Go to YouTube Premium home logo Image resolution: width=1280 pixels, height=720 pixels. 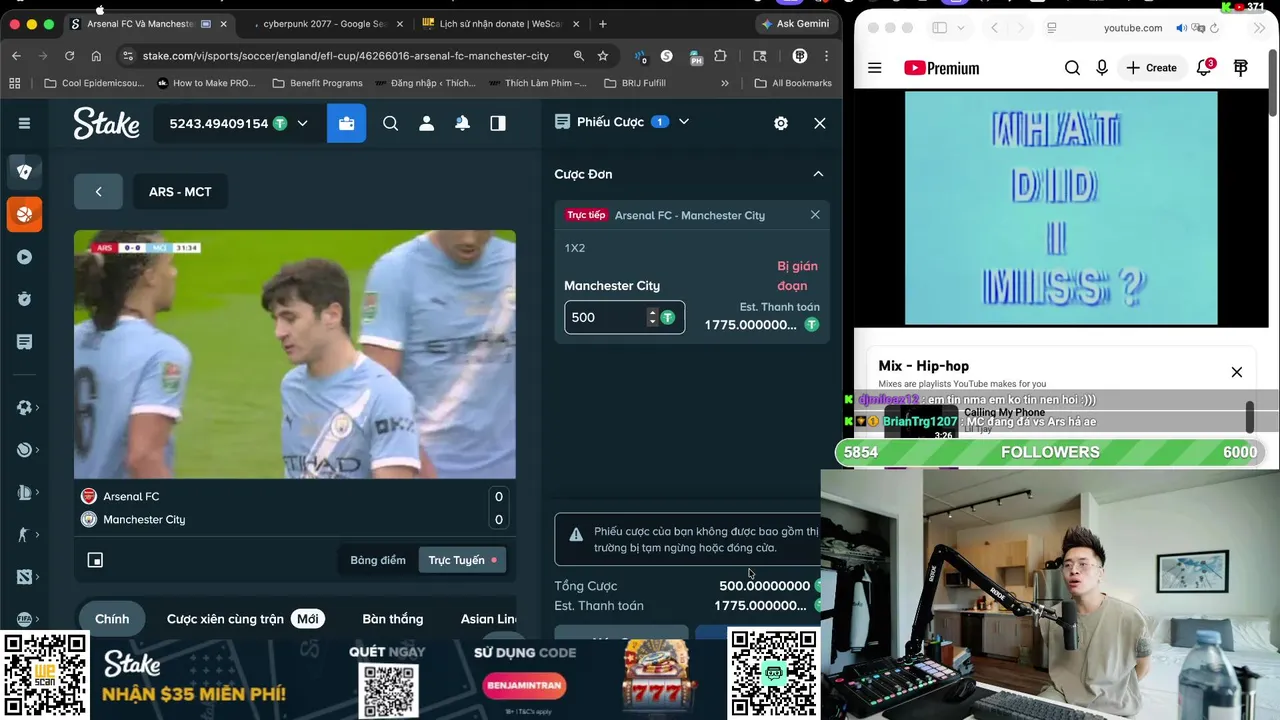tap(941, 68)
